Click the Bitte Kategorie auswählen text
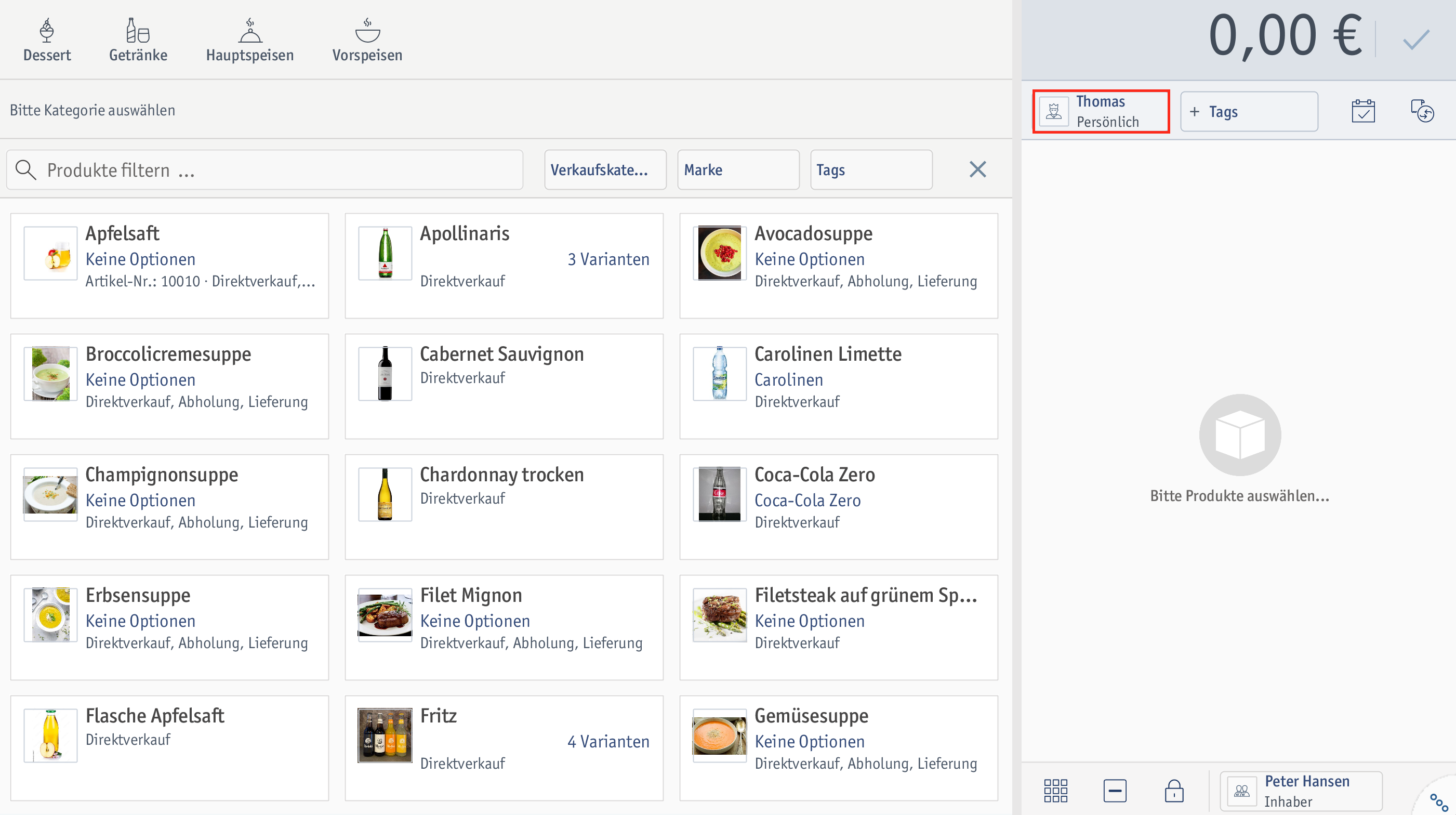This screenshot has height=815, width=1456. tap(92, 110)
